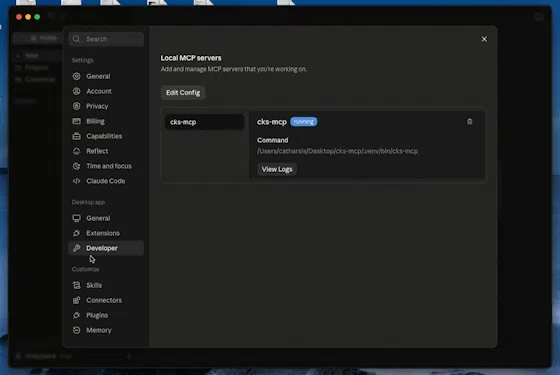Open Reflect settings
This screenshot has width=560, height=375.
pos(106,151)
